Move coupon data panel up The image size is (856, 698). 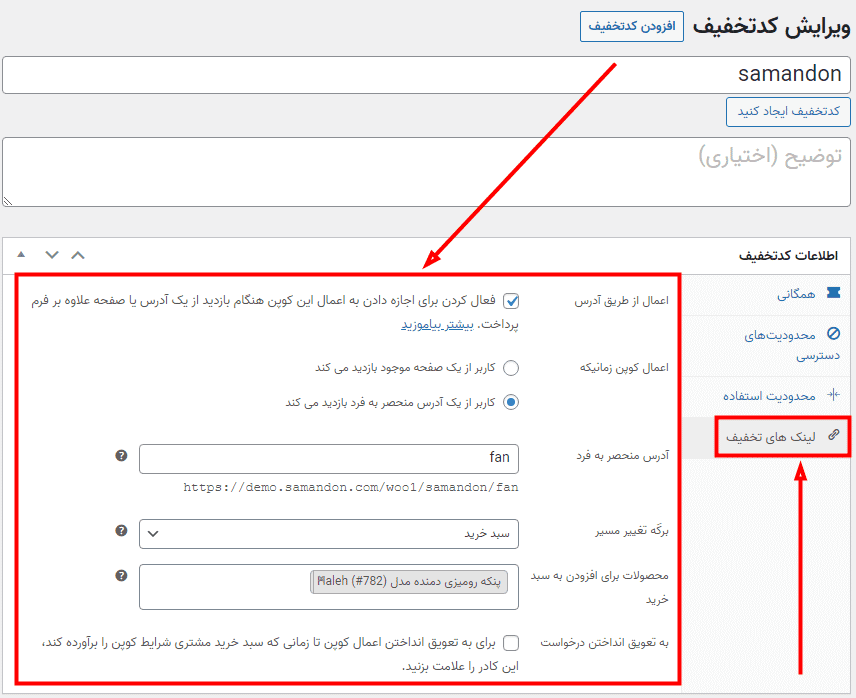click(x=78, y=255)
